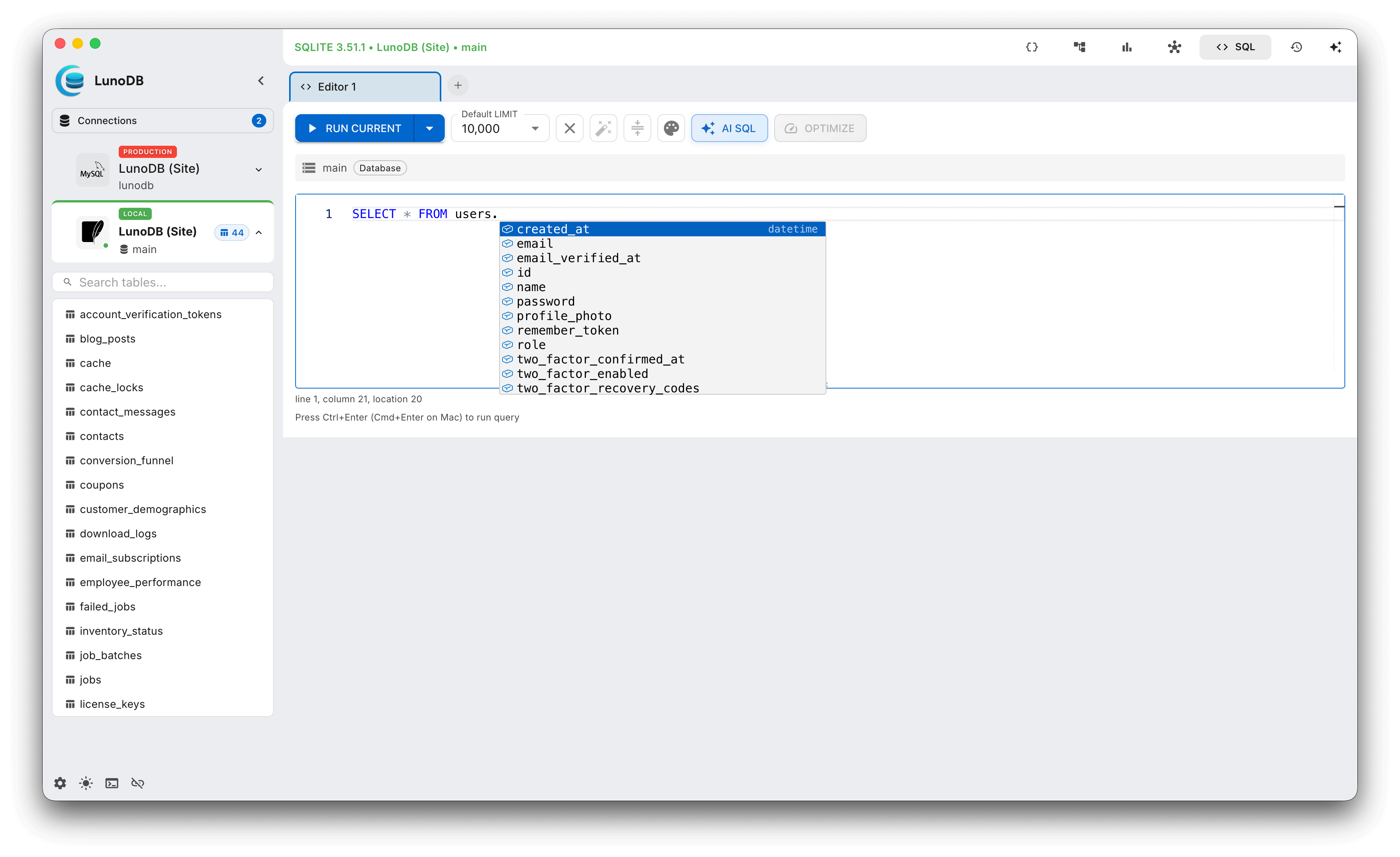The width and height of the screenshot is (1400, 857).
Task: Click the Connections badge showing 2
Action: pyautogui.click(x=259, y=121)
